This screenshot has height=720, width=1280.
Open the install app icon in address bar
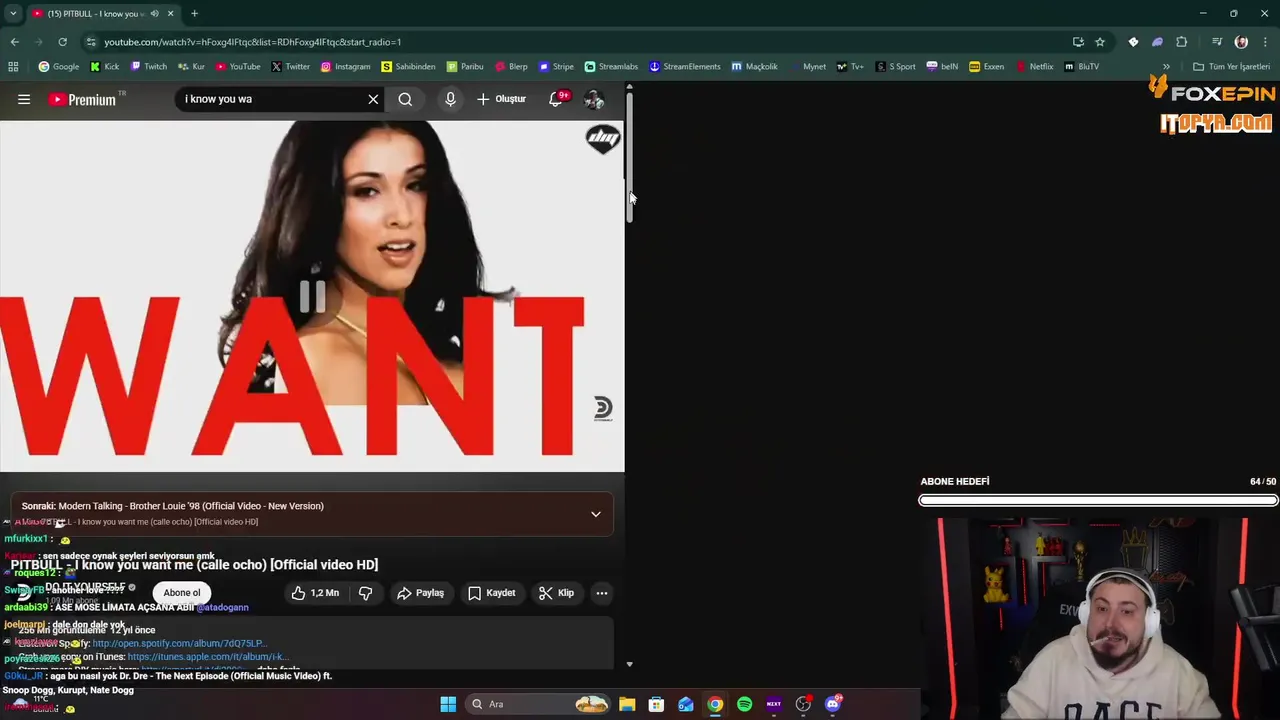1078,42
